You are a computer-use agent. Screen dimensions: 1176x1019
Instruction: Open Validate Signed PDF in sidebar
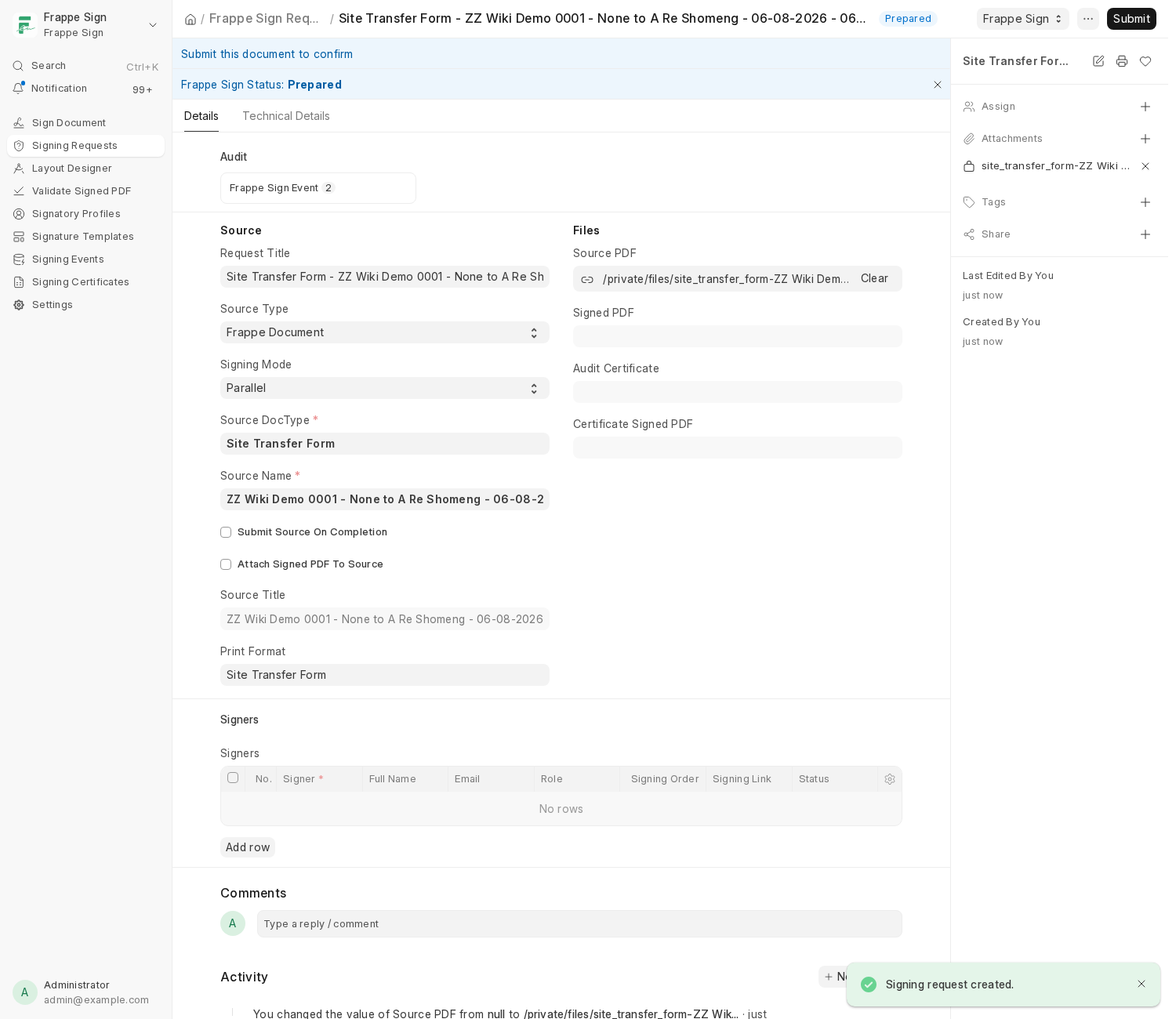pos(85,191)
